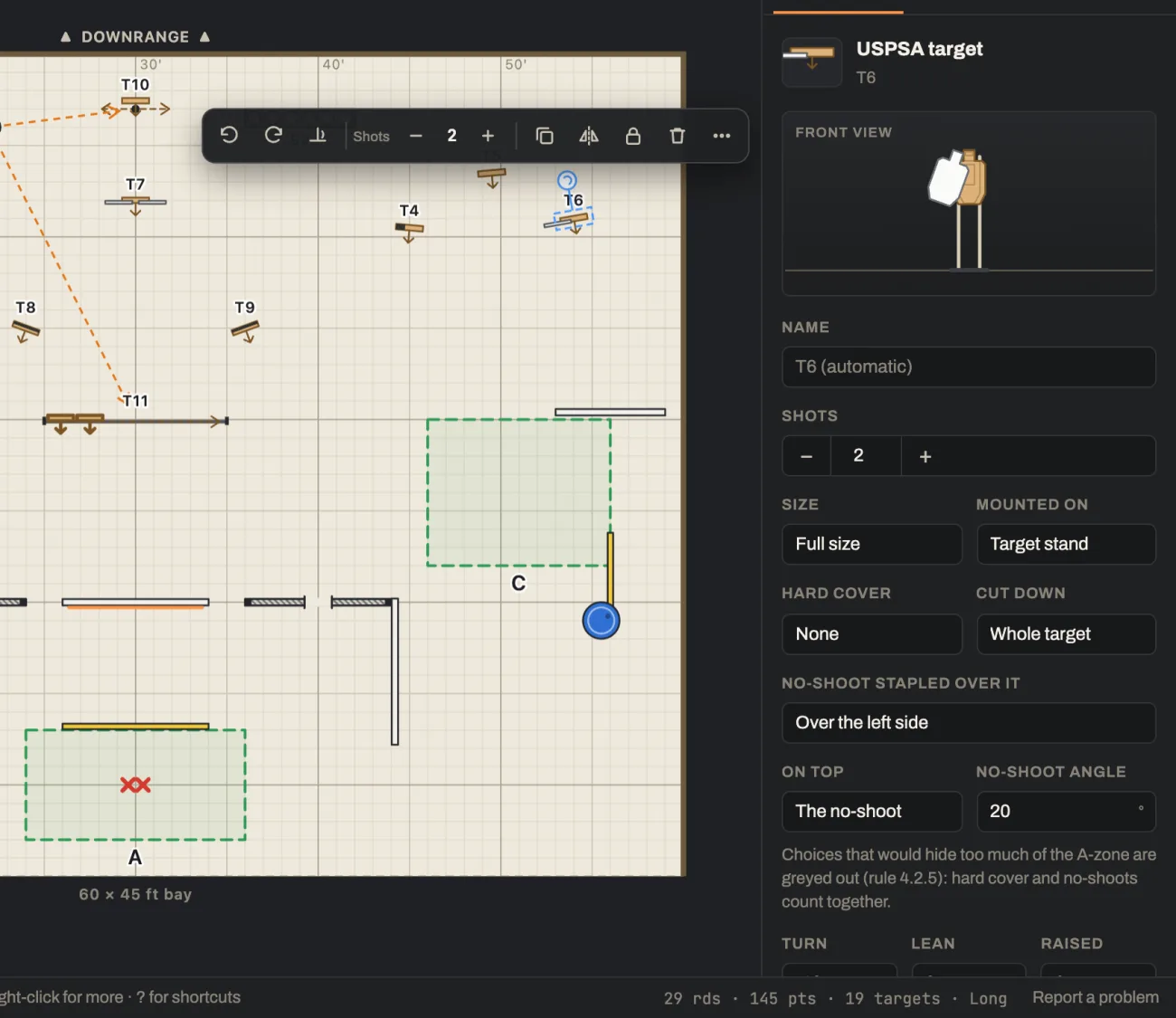Click the No-shoot angle field showing 20
1176x1018 pixels.
pos(1066,811)
